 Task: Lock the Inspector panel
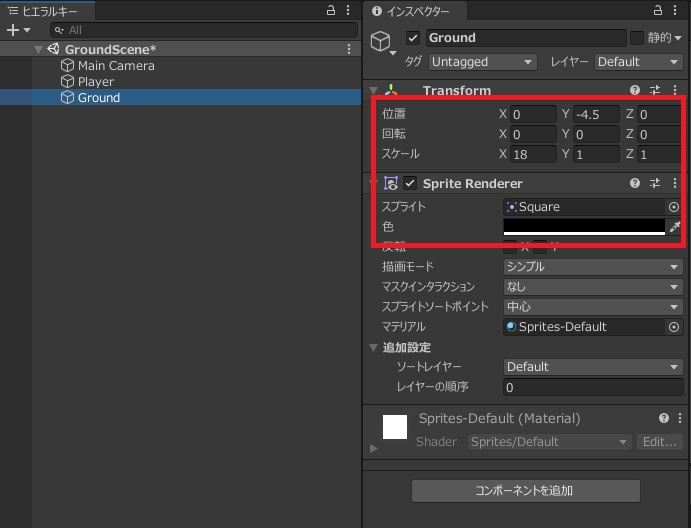point(658,10)
